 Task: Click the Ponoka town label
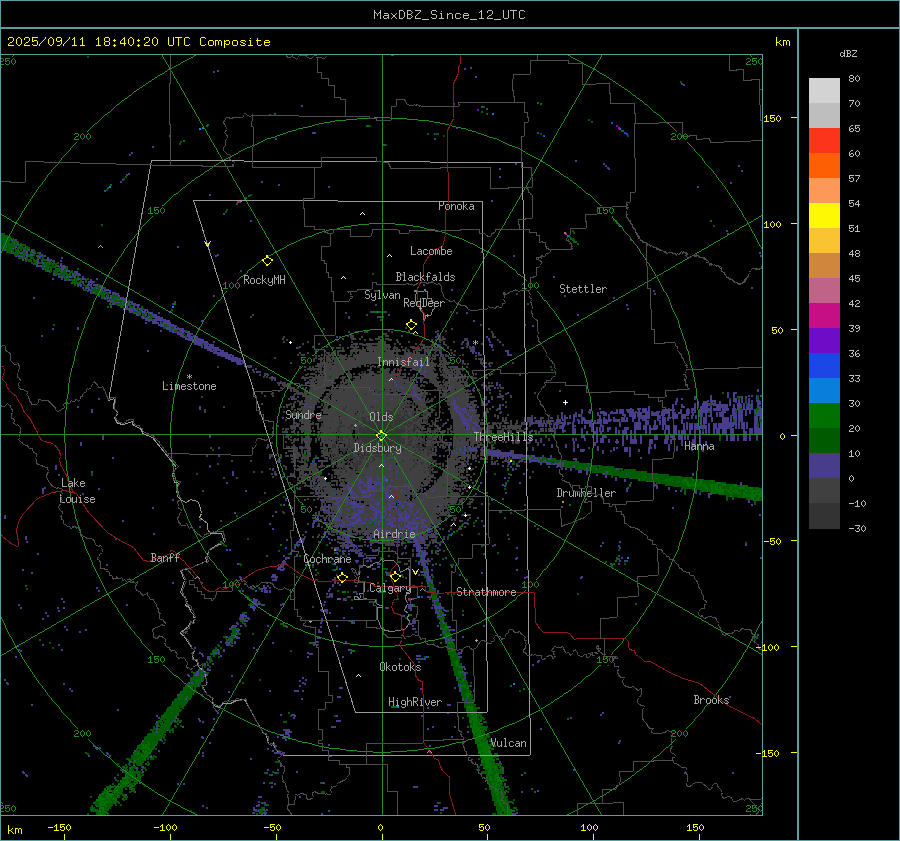(x=456, y=206)
